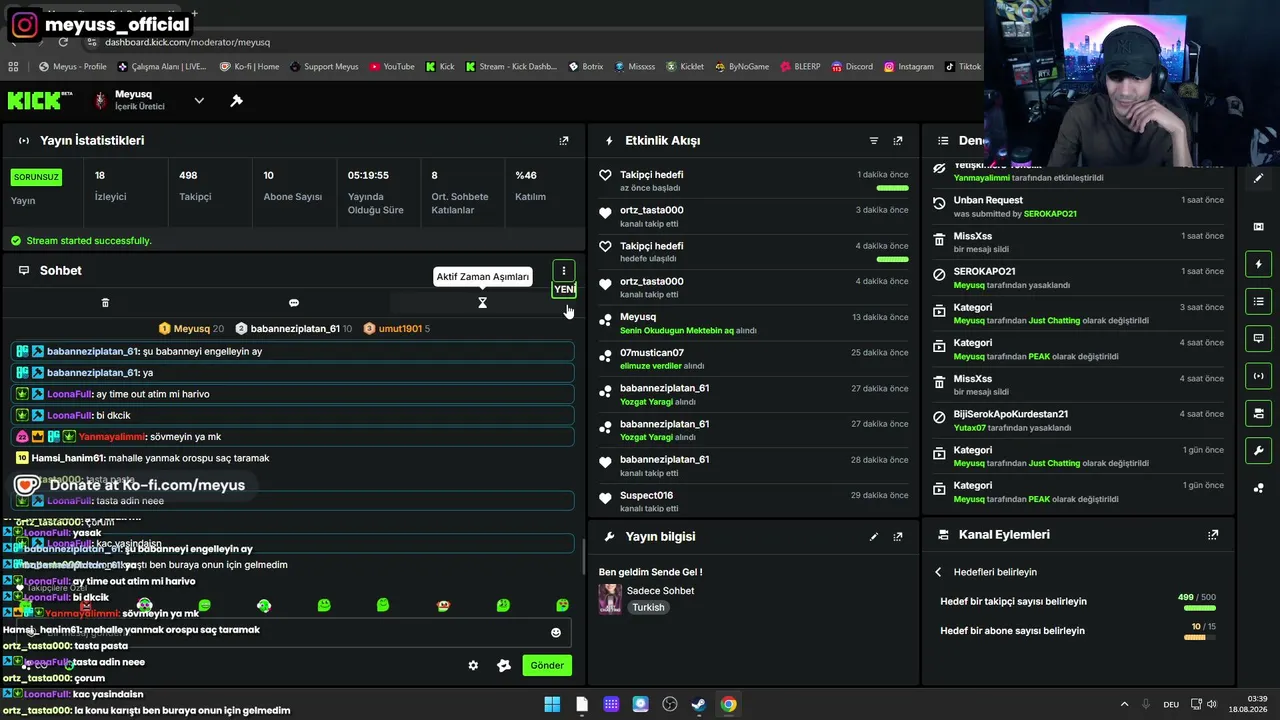This screenshot has height=720, width=1280.
Task: Click the first Takipçi hedefi progress bar
Action: 892,188
